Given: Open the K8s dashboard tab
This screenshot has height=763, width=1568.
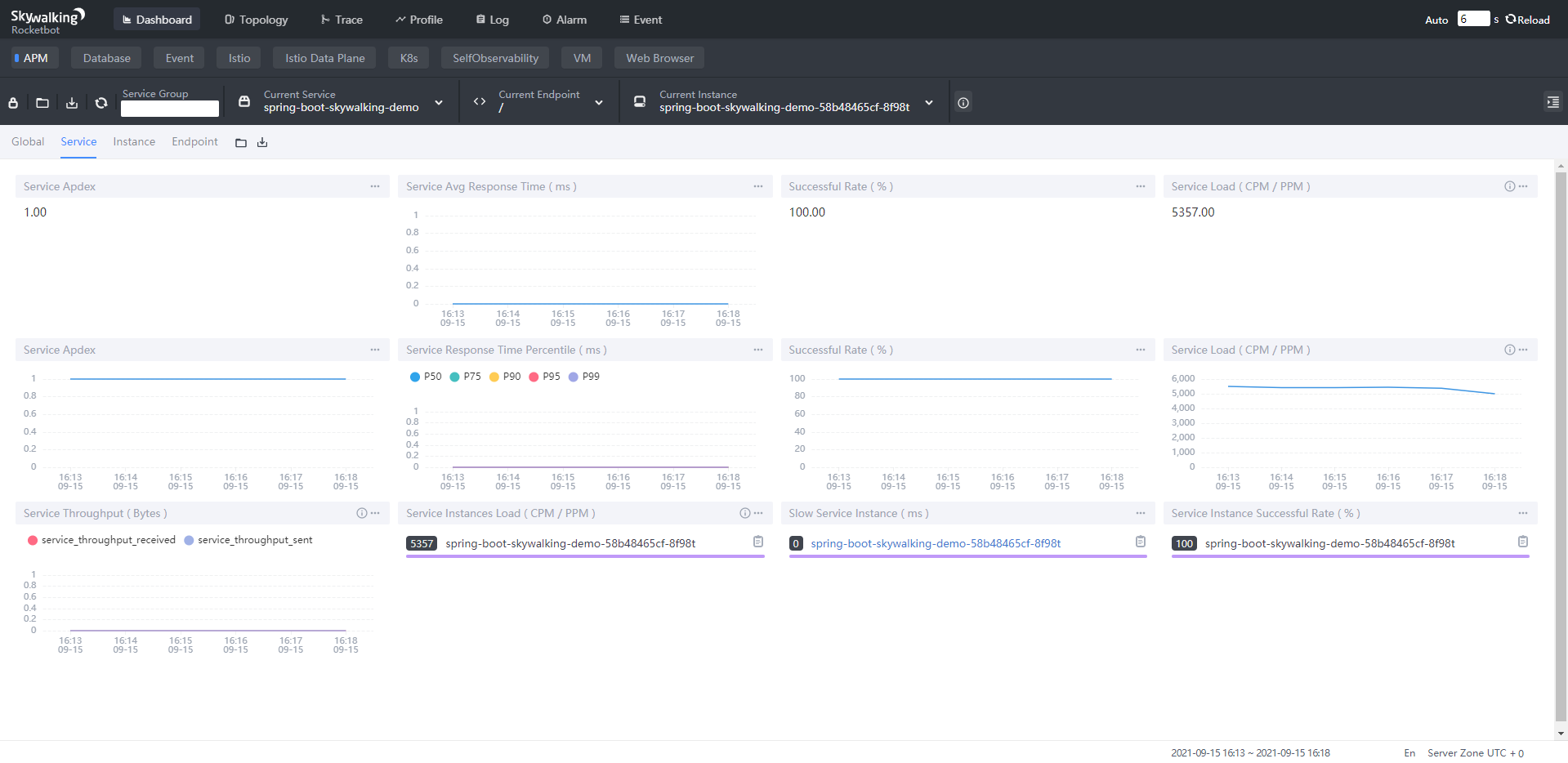Looking at the screenshot, I should 408,57.
